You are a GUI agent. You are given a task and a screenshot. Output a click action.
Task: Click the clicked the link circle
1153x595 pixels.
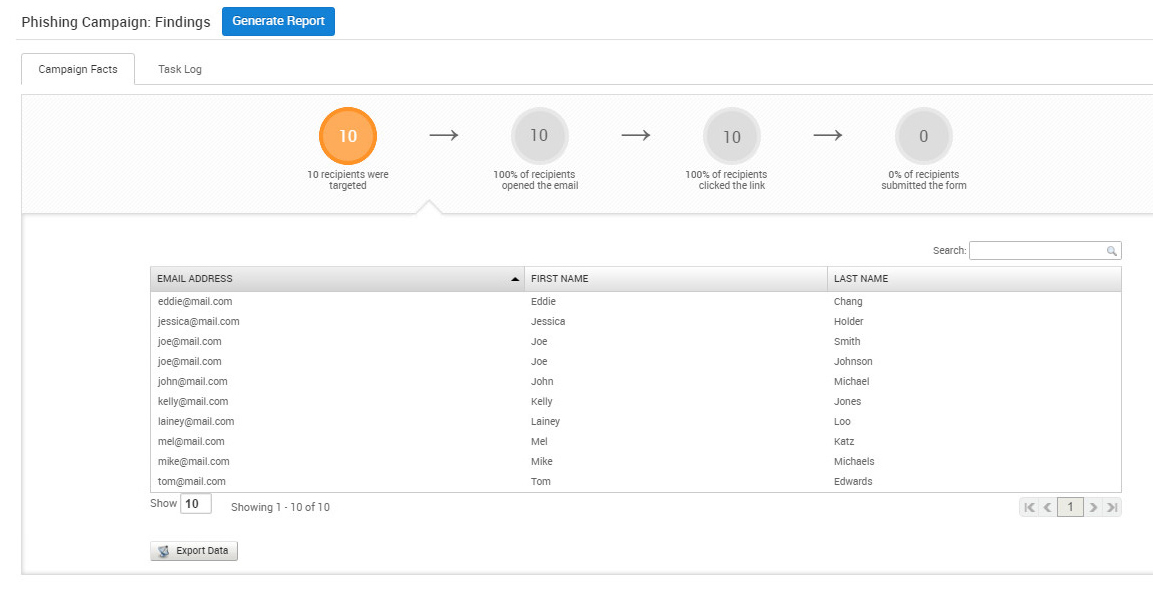732,136
